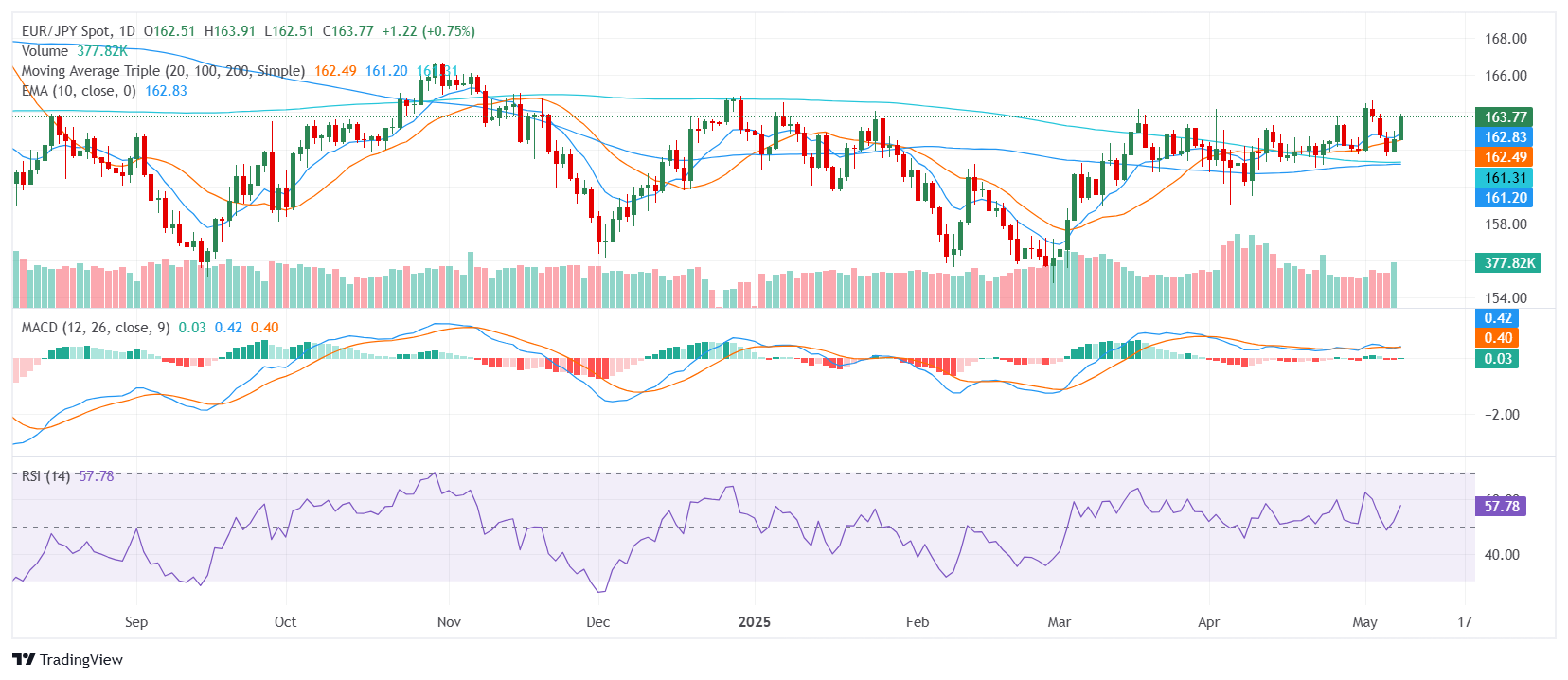Click the Nov label on time axis
The width and height of the screenshot is (1568, 680).
coord(449,622)
